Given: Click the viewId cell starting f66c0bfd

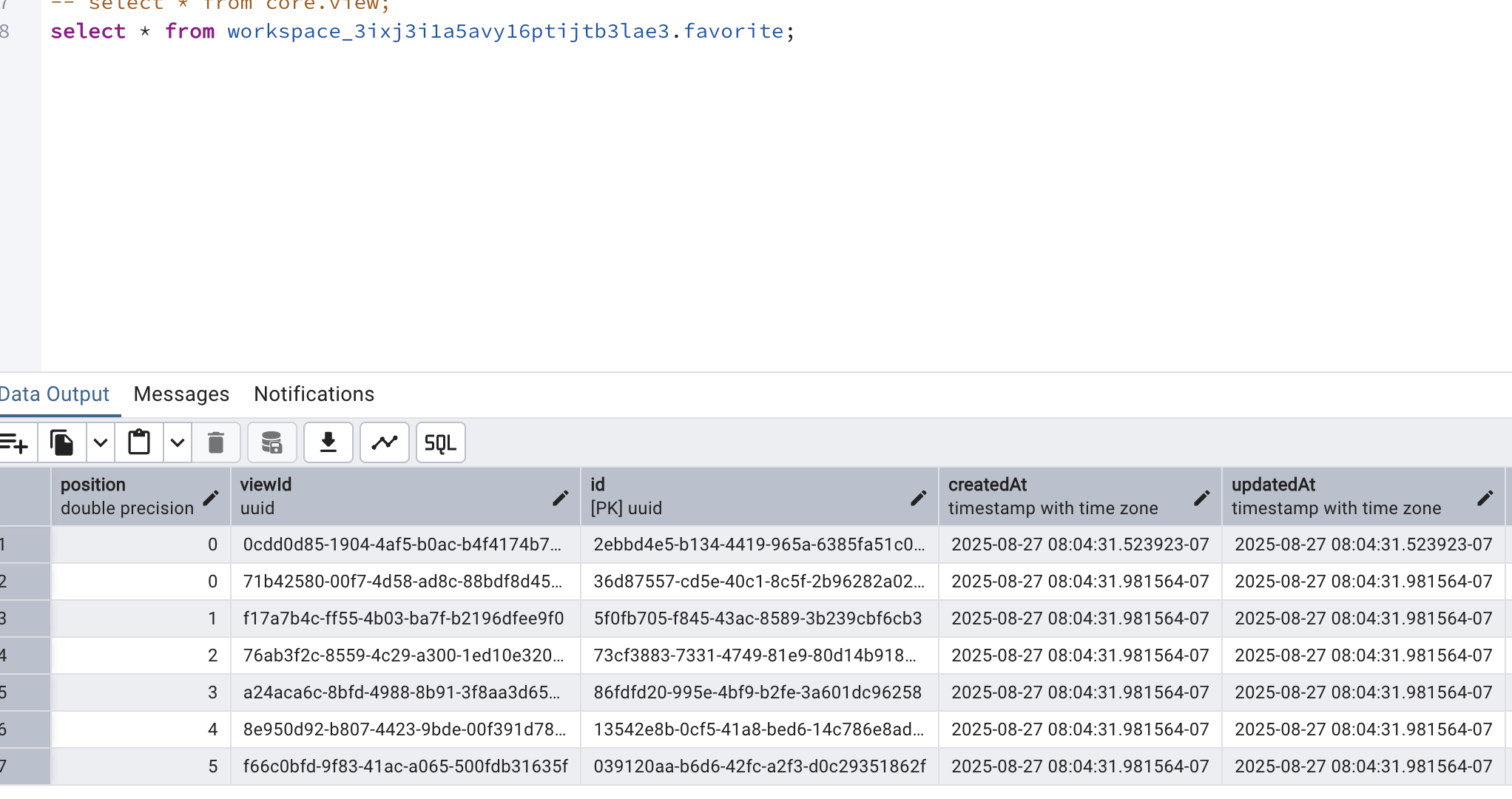Looking at the screenshot, I should (405, 766).
